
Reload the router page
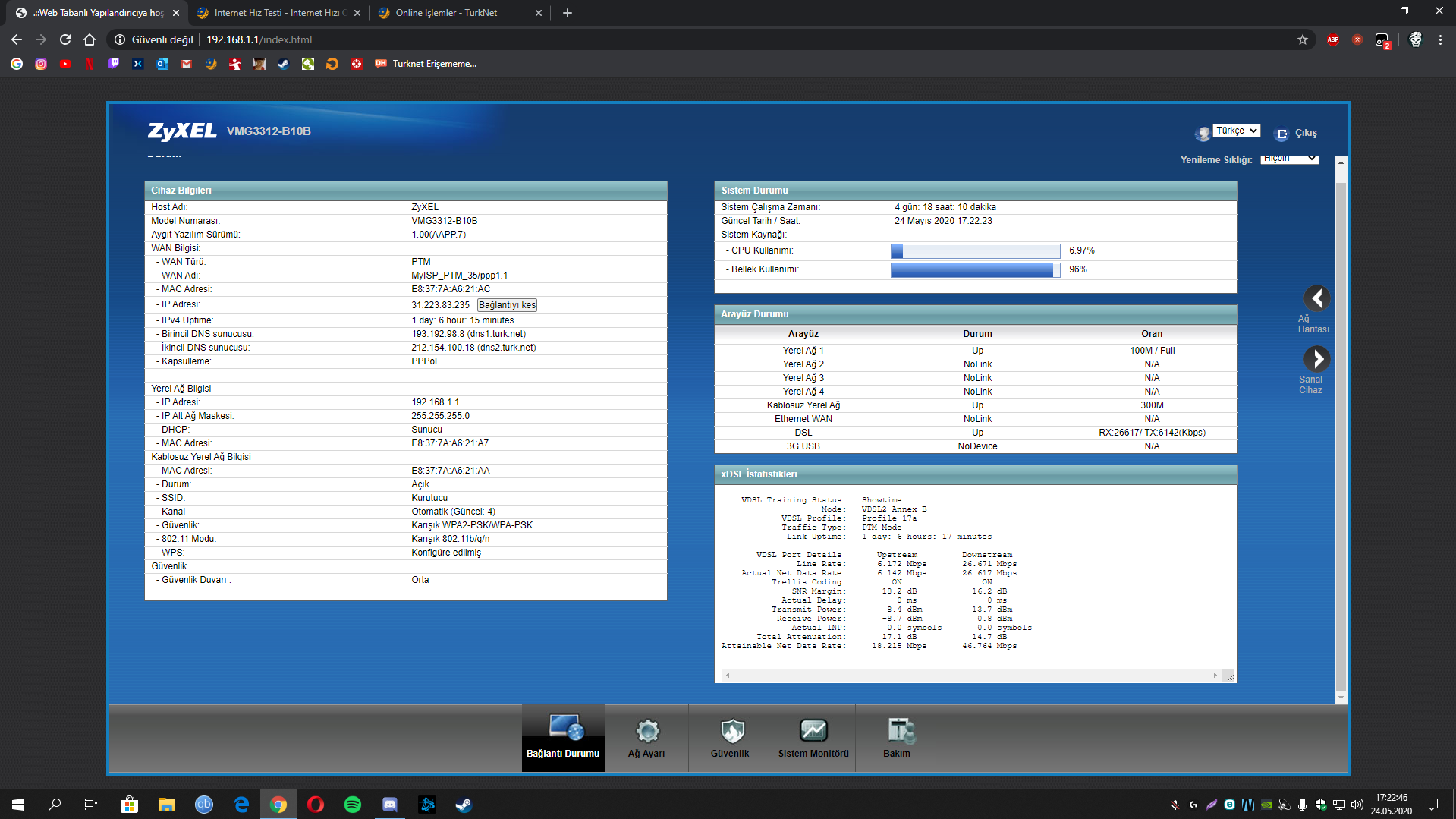65,39
